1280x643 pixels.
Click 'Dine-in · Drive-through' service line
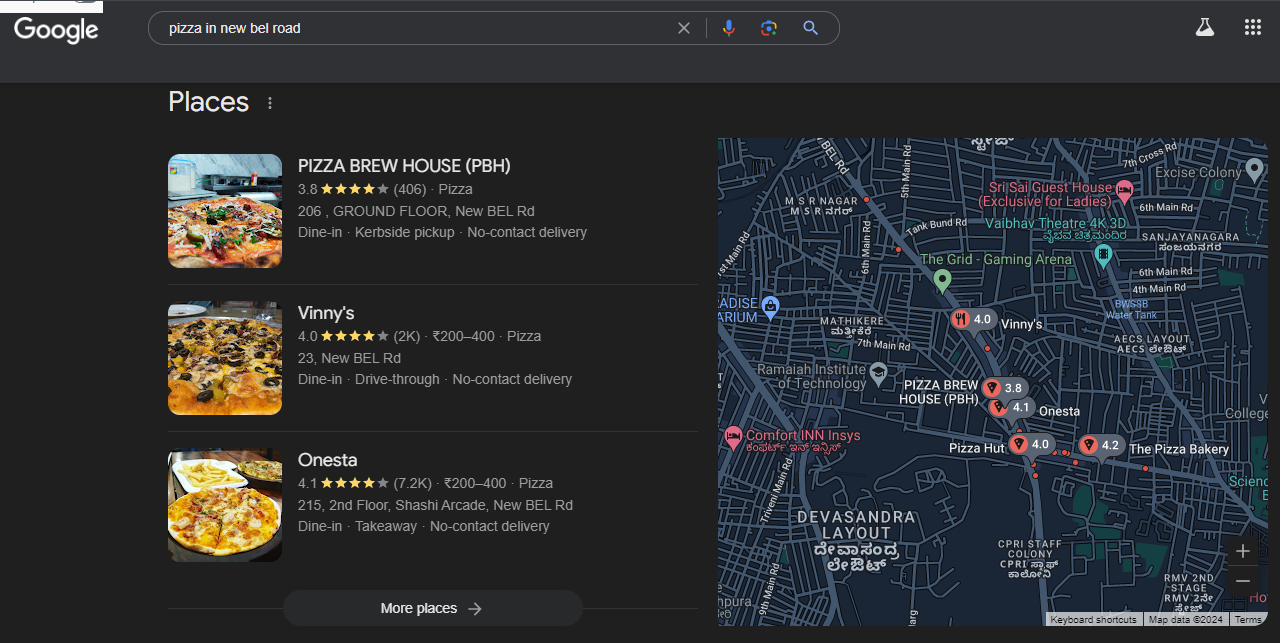435,379
